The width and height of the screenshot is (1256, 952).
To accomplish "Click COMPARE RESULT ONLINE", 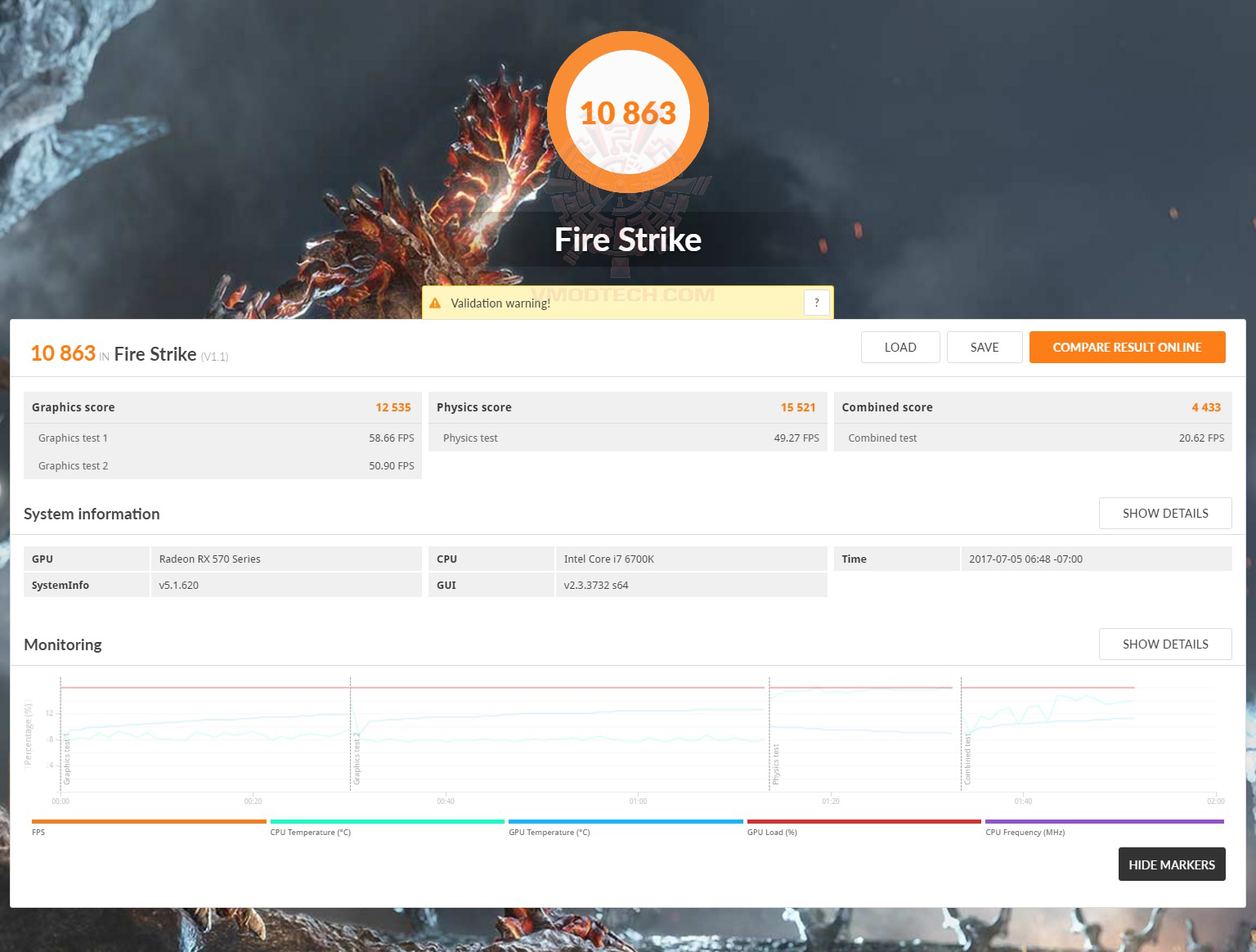I will [1128, 347].
